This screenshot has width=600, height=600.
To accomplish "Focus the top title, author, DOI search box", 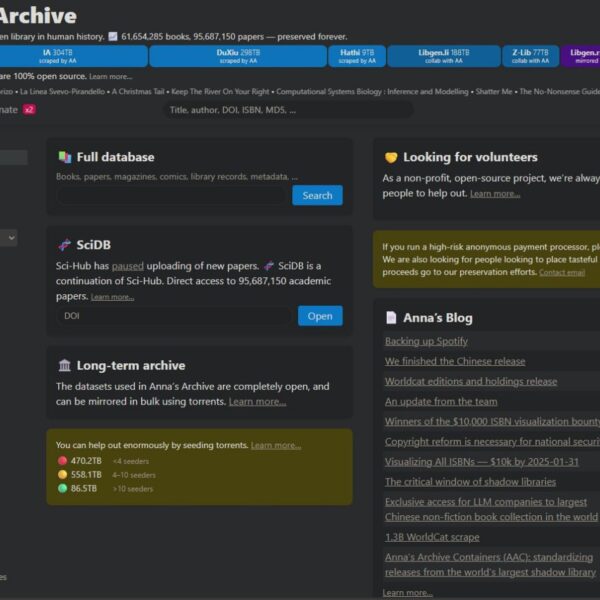I will (x=288, y=110).
